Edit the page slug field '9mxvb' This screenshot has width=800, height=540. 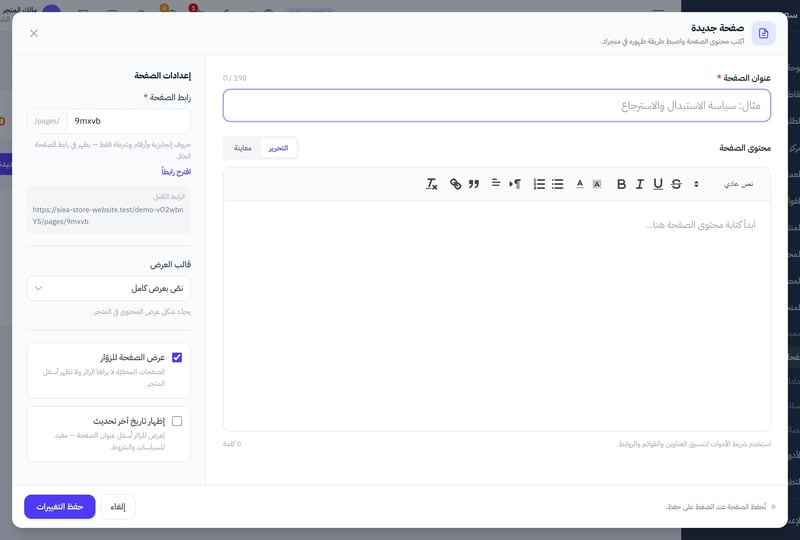(x=129, y=121)
